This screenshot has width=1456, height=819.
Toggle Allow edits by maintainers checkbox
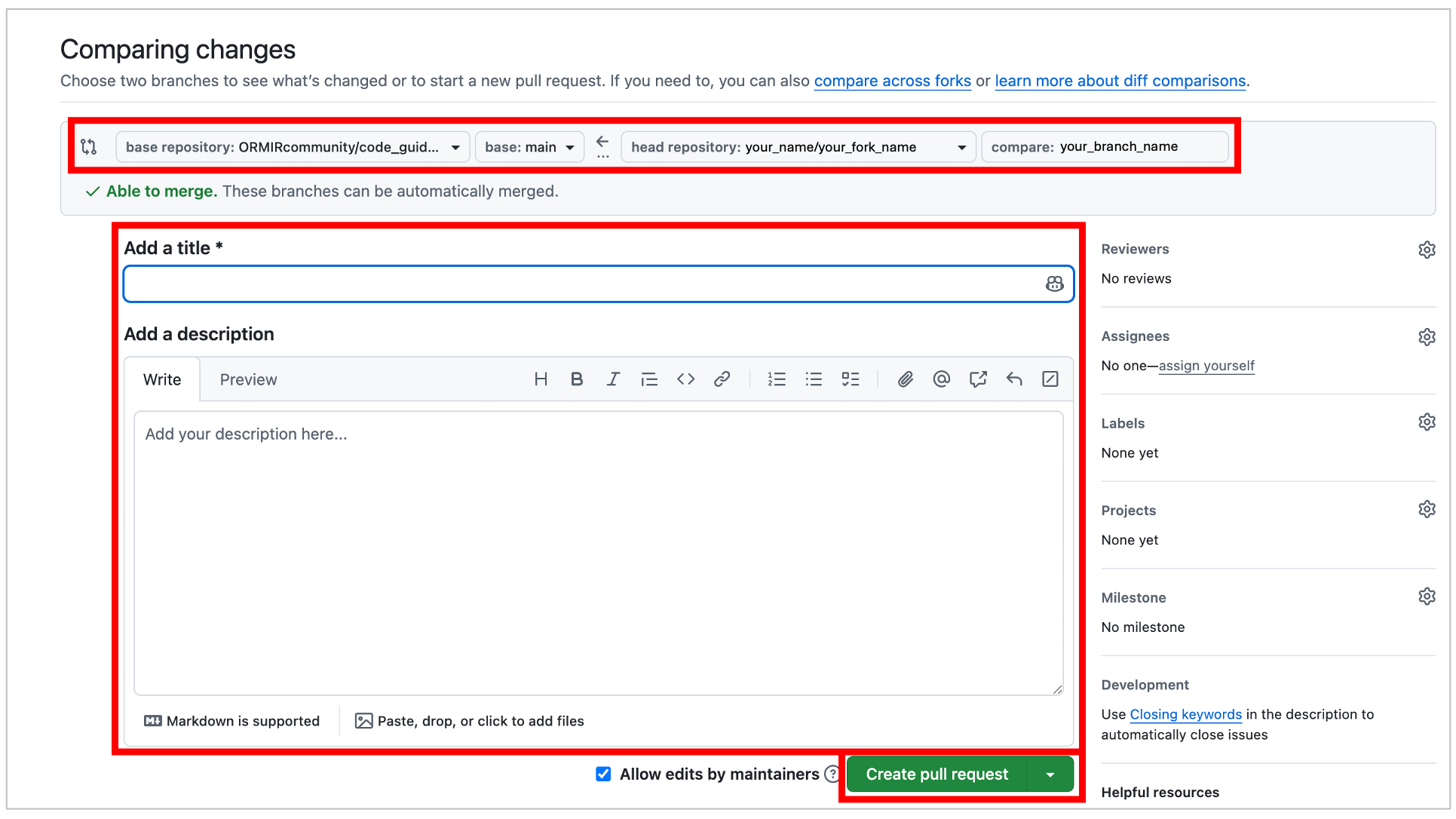pyautogui.click(x=603, y=774)
